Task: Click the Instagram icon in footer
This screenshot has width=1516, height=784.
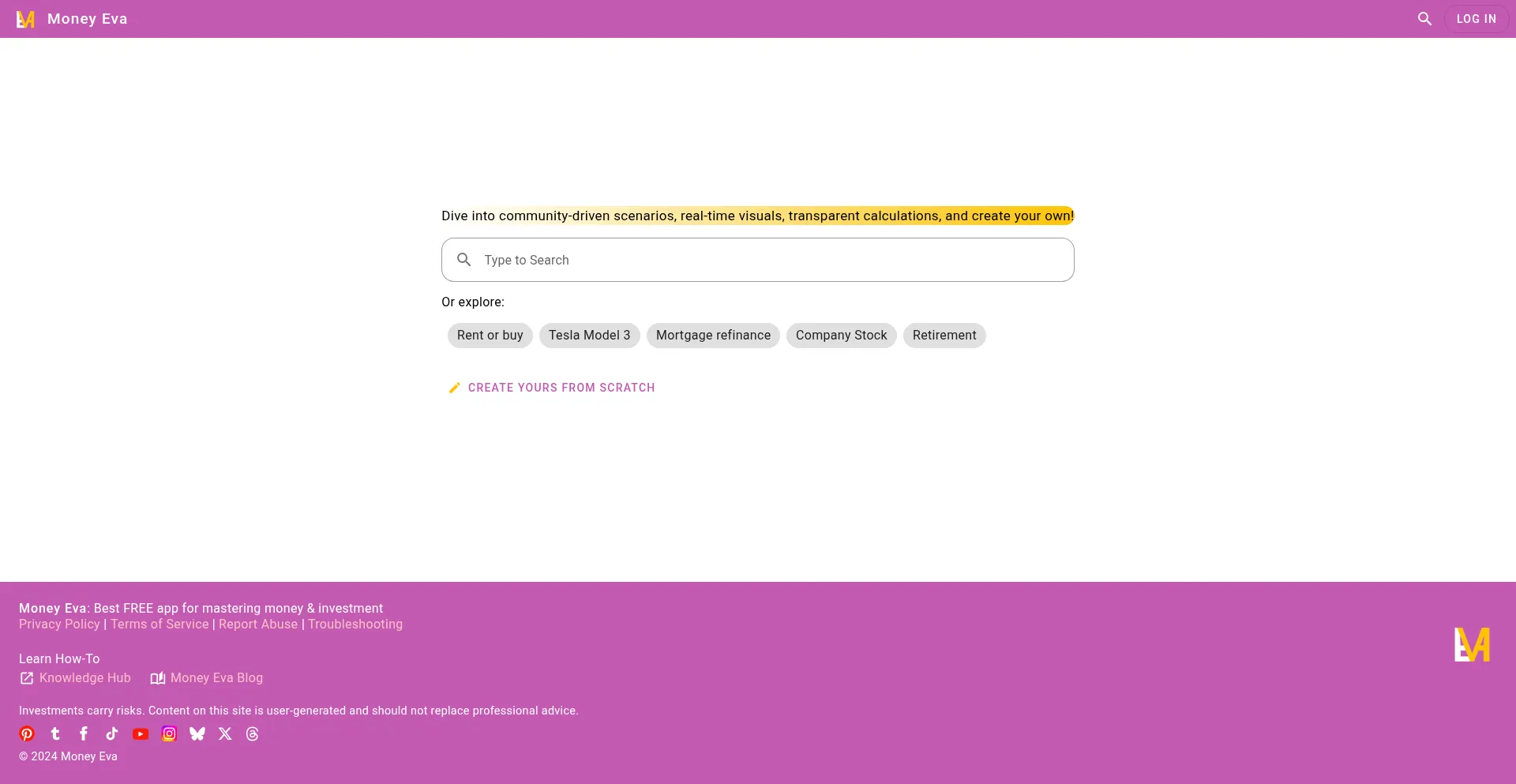Action: (x=169, y=733)
